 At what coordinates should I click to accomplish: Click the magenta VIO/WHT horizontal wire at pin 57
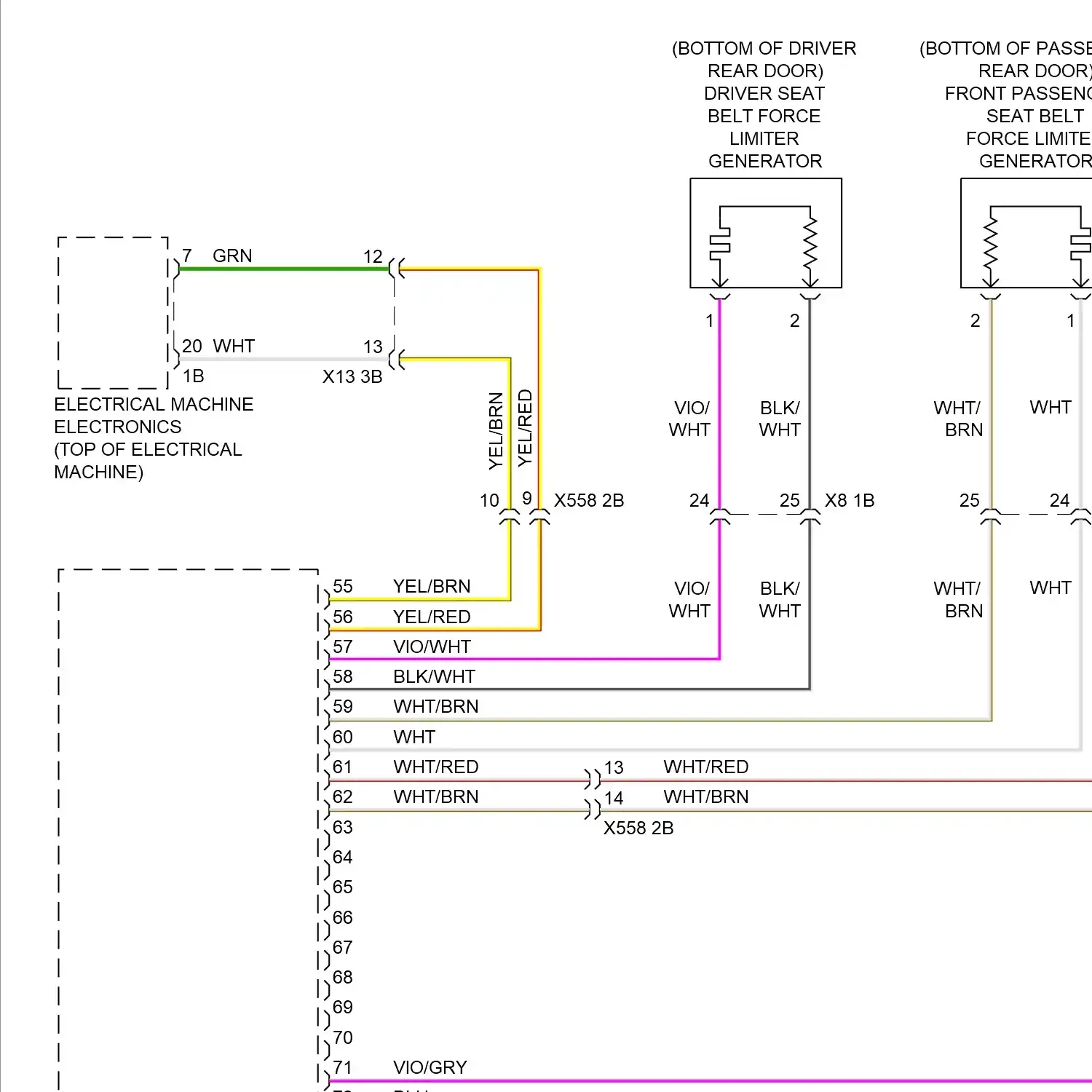pos(524,659)
